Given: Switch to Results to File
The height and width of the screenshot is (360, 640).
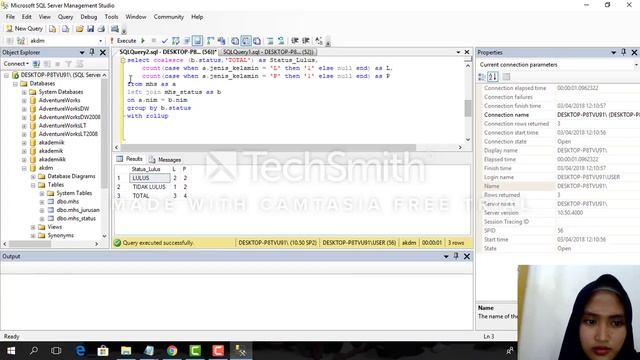Looking at the screenshot, I should click(x=257, y=41).
